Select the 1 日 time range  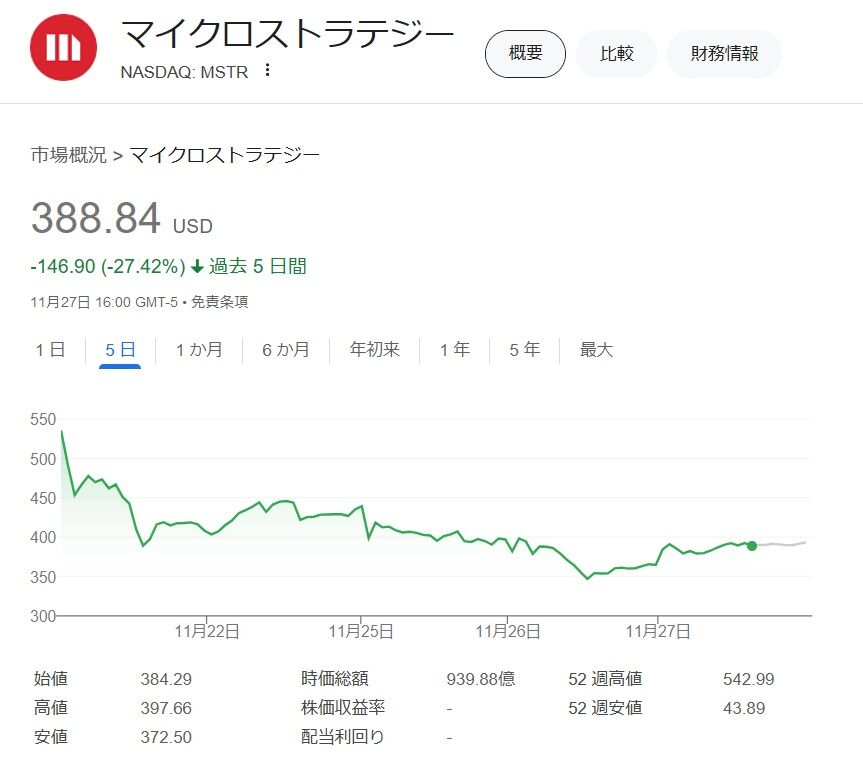pos(50,350)
